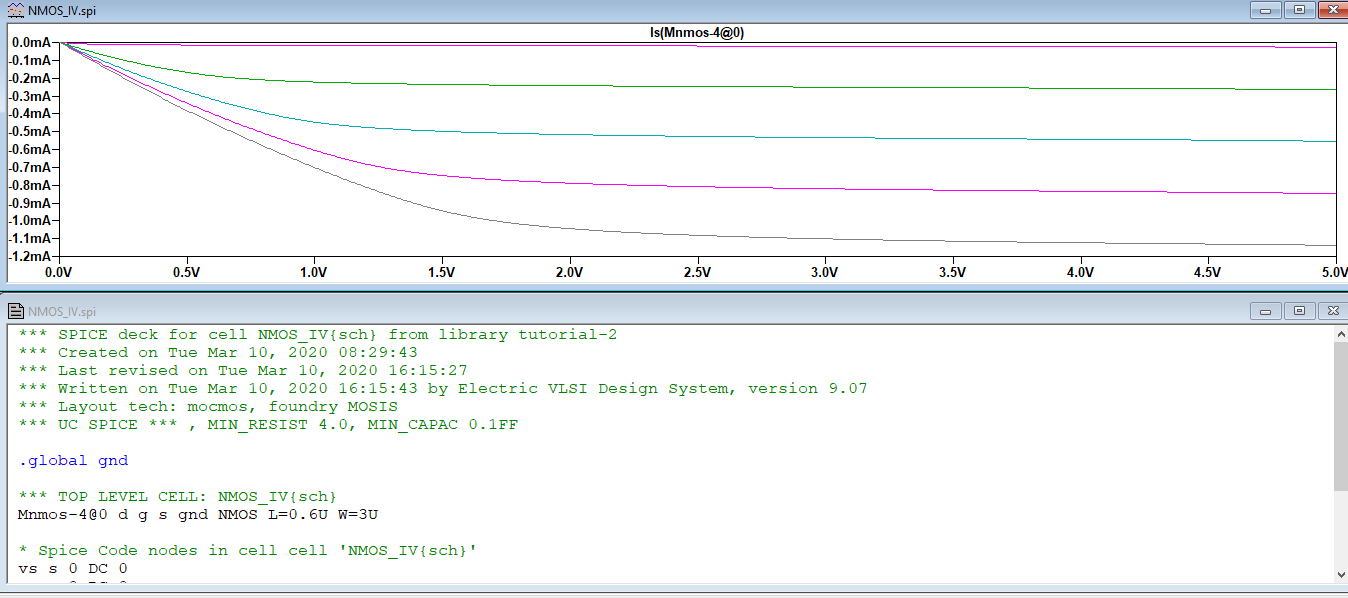Restore the netlist text window size
1348x598 pixels.
click(x=1299, y=310)
